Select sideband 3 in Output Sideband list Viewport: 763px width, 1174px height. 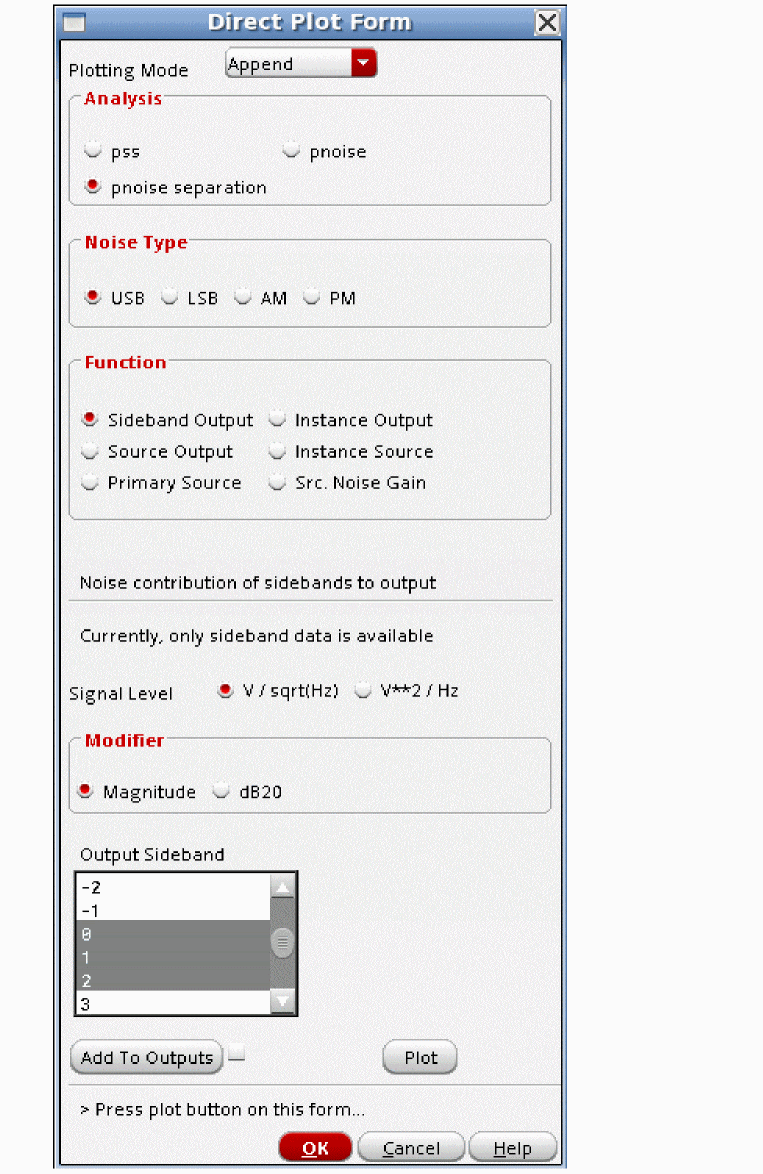pyautogui.click(x=173, y=1003)
